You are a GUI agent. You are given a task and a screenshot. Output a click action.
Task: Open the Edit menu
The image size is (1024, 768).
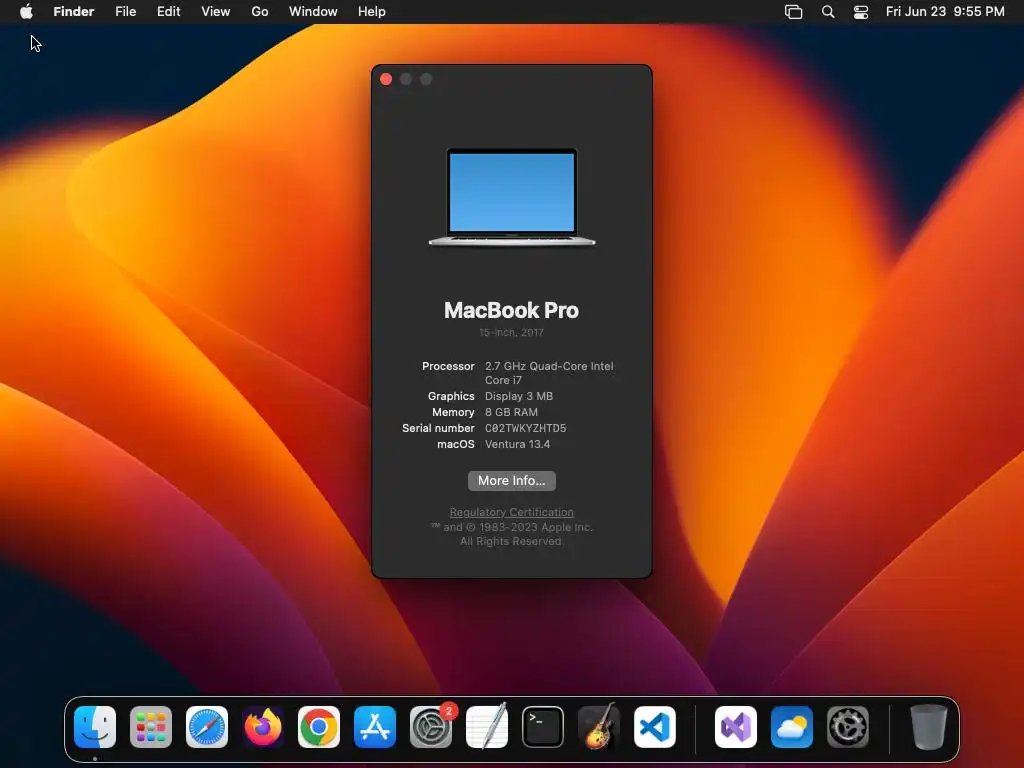pyautogui.click(x=168, y=11)
